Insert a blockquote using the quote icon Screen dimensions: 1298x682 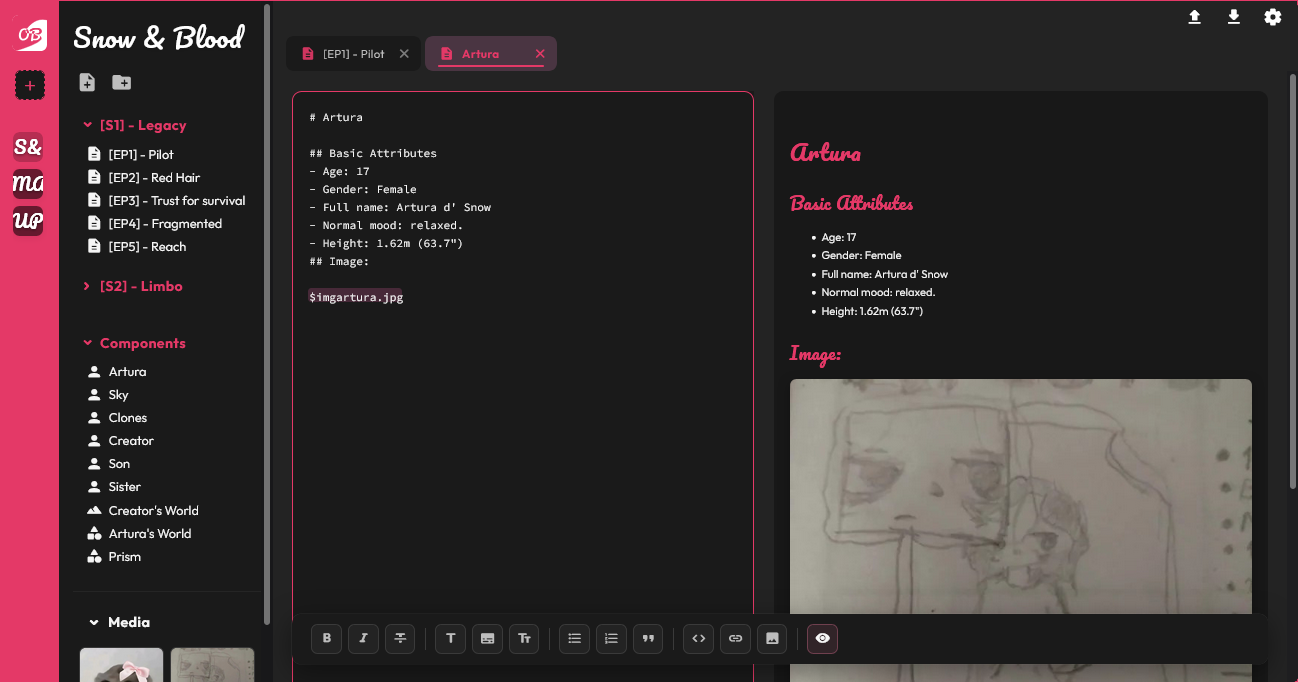point(648,638)
